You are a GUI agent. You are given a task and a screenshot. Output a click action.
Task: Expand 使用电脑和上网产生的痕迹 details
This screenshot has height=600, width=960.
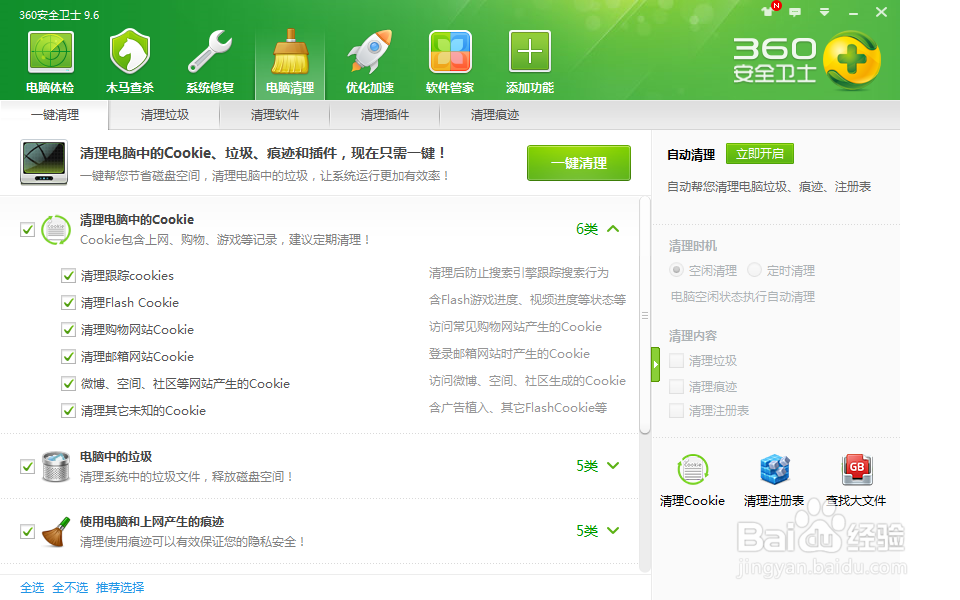click(614, 531)
